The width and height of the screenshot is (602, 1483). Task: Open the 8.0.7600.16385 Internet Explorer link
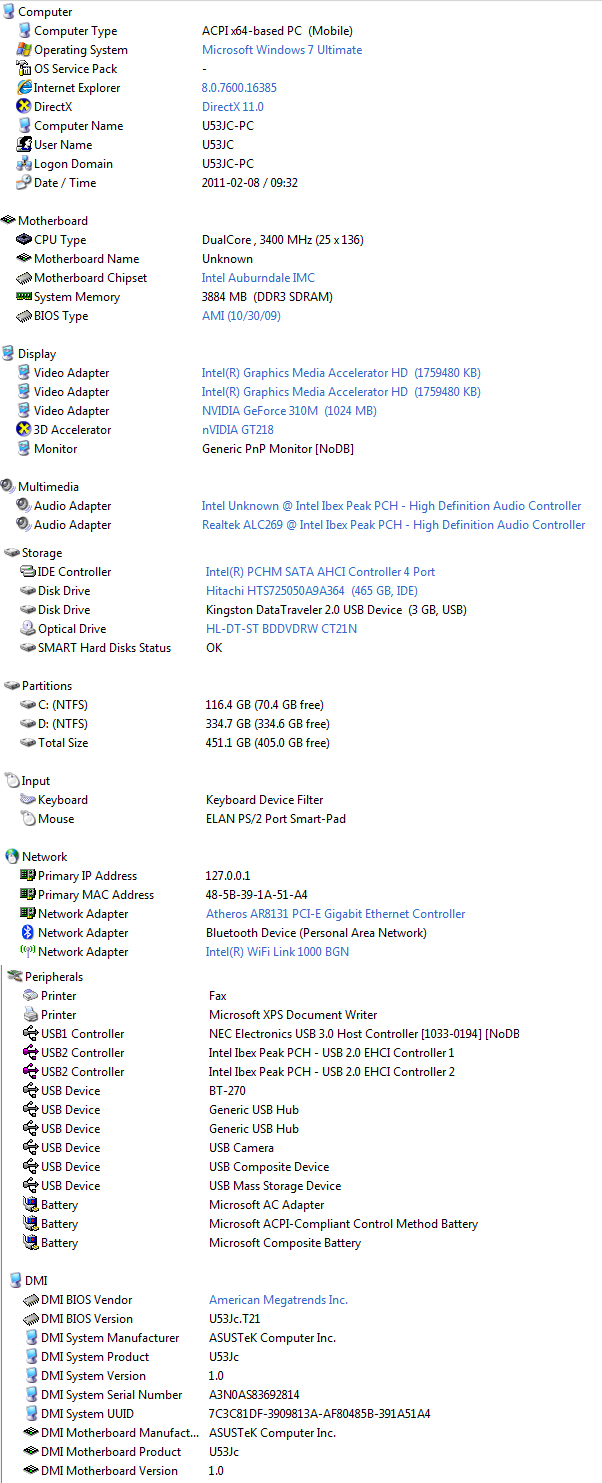point(239,88)
